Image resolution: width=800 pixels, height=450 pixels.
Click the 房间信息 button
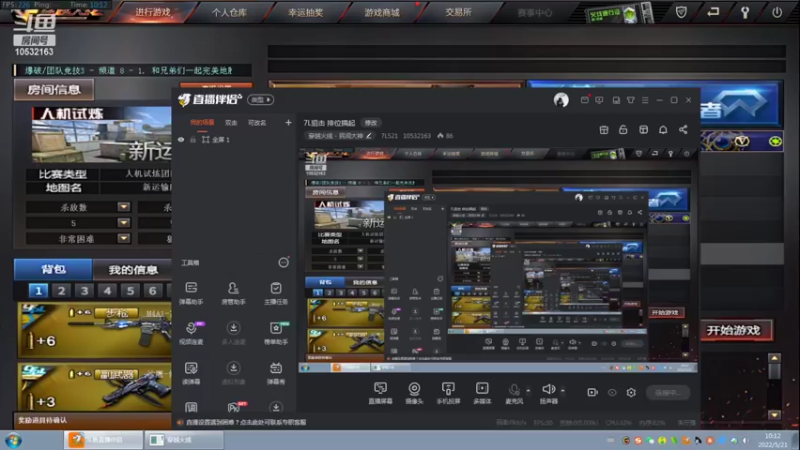point(54,90)
